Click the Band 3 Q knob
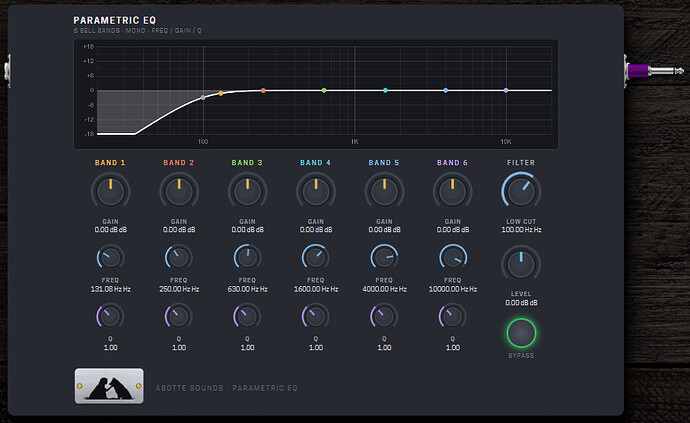The width and height of the screenshot is (690, 423). click(x=247, y=316)
